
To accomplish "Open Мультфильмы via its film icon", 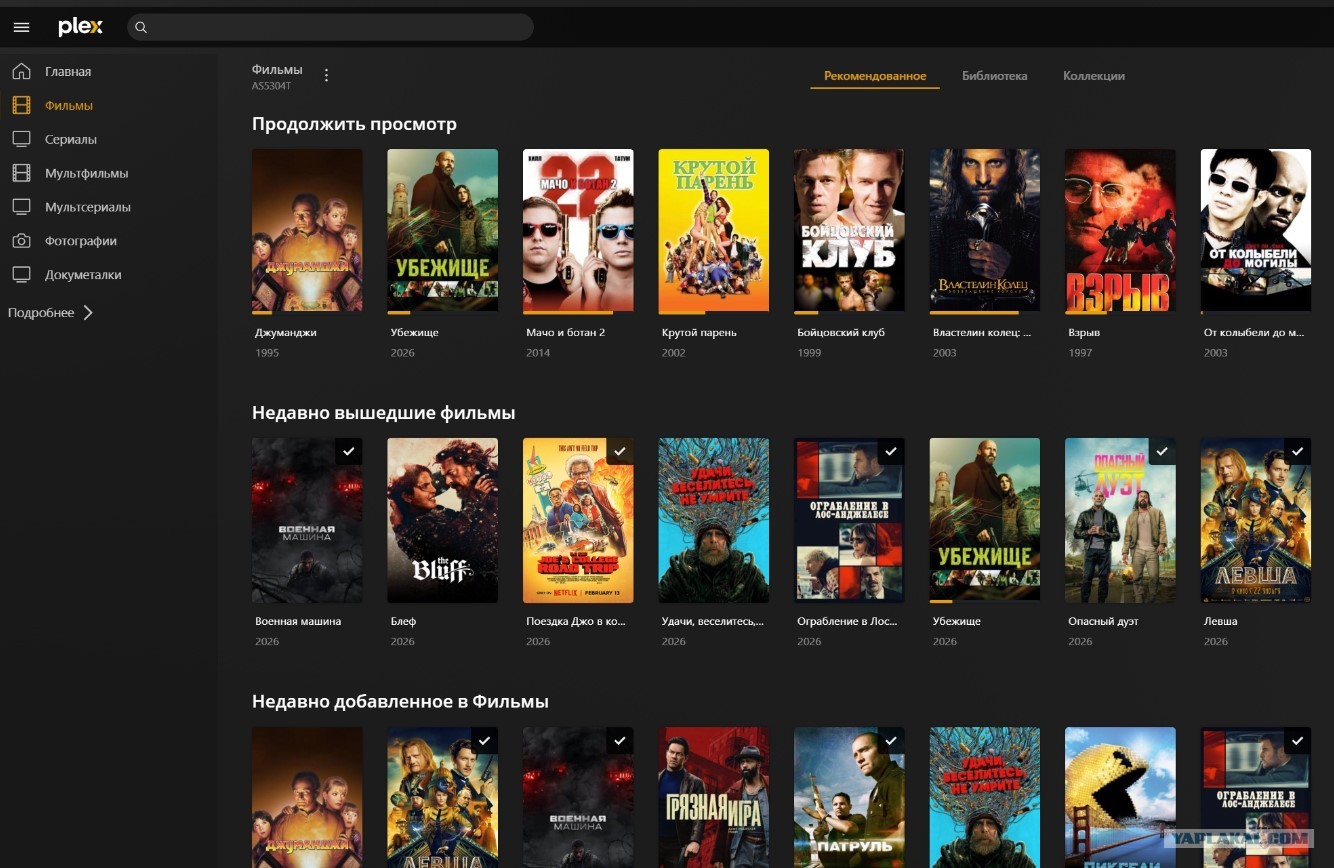I will click(x=21, y=173).
